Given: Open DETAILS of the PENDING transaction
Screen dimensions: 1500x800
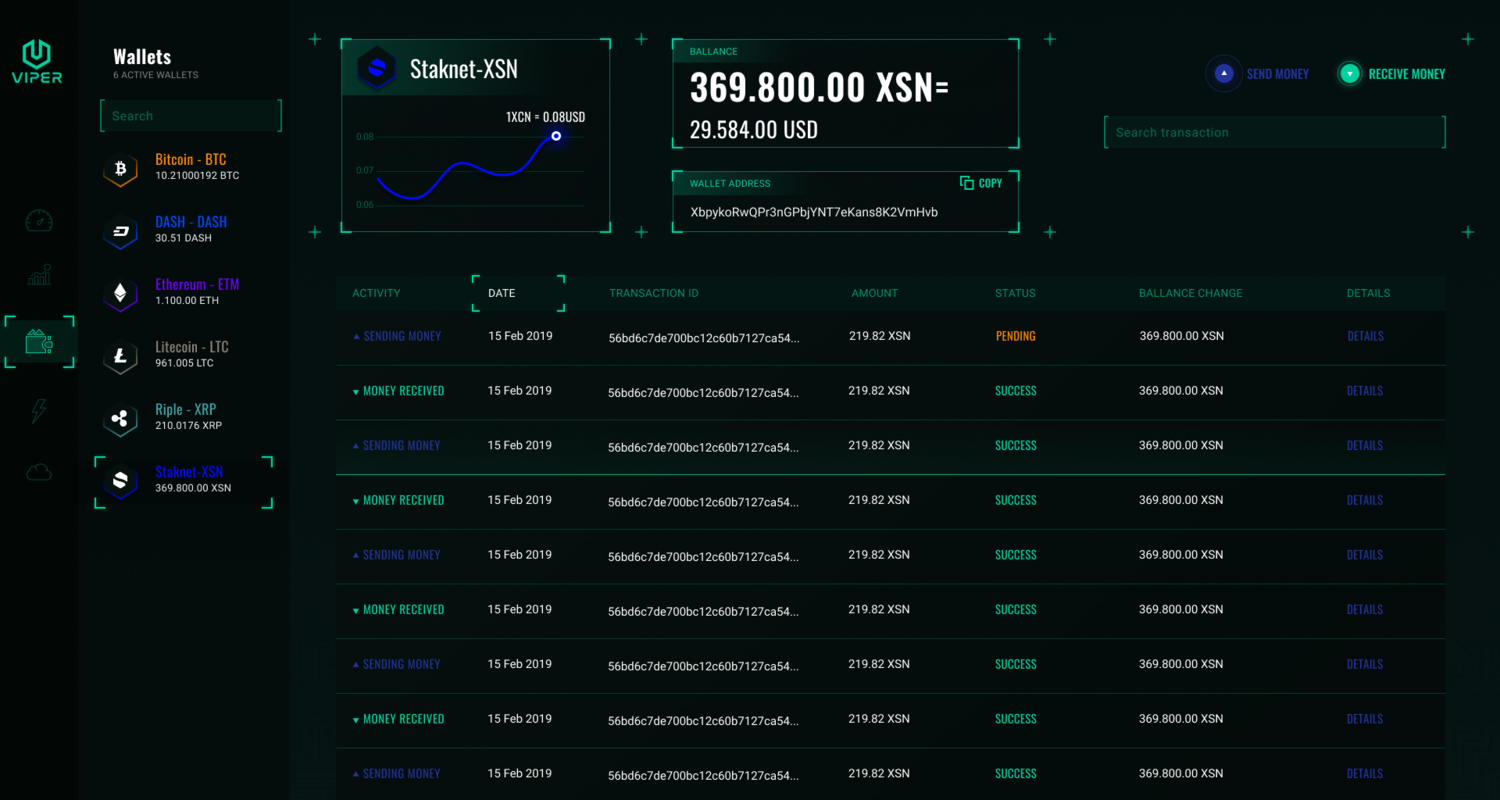Looking at the screenshot, I should click(1365, 336).
